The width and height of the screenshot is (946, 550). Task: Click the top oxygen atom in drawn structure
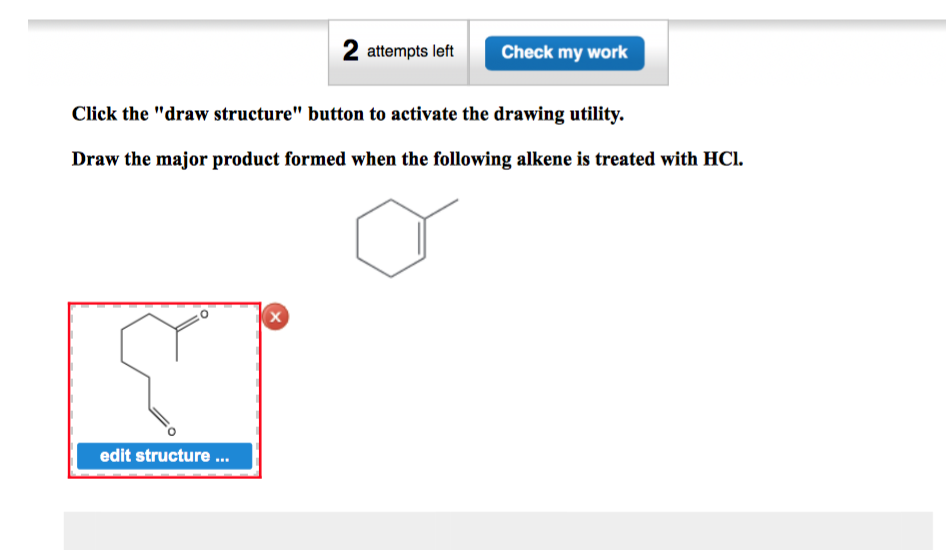[205, 314]
